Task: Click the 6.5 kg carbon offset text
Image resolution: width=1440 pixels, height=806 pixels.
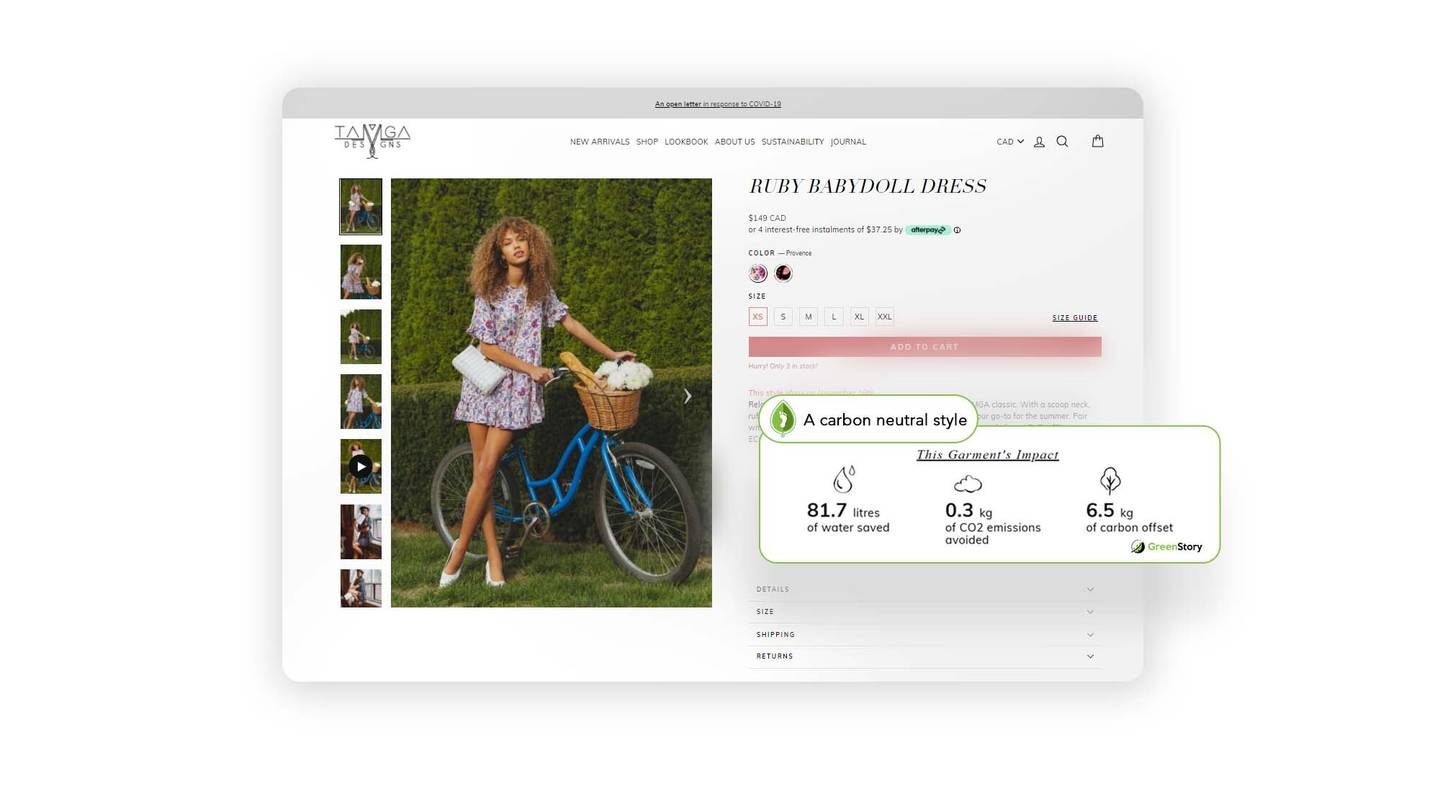Action: coord(1129,518)
